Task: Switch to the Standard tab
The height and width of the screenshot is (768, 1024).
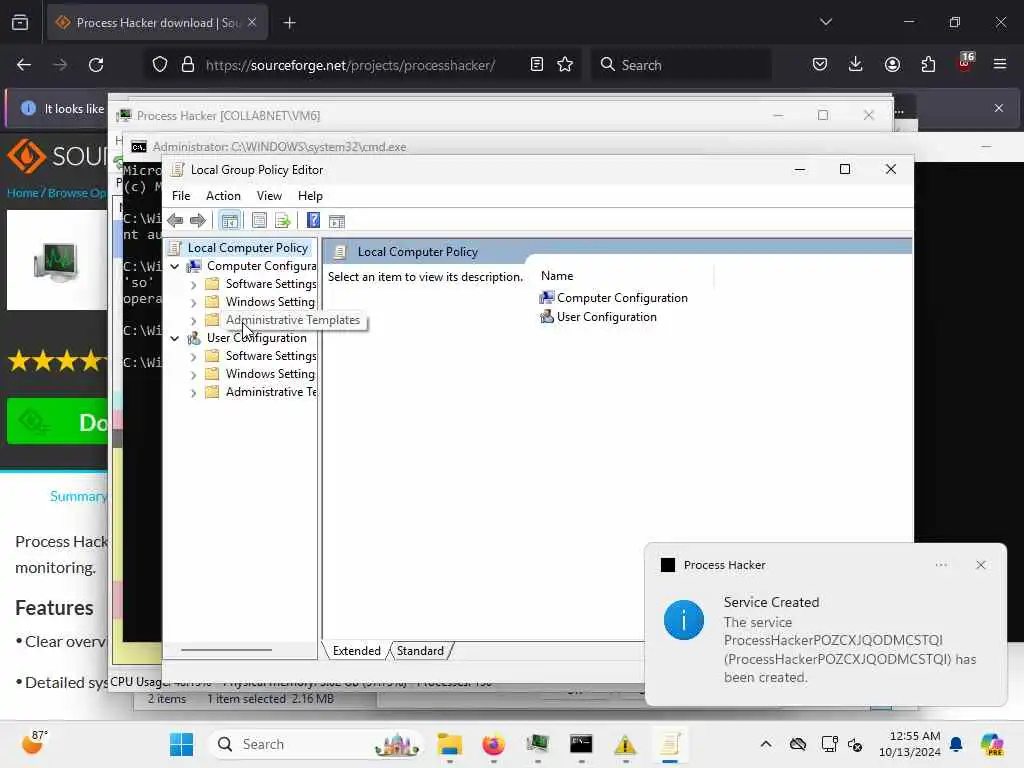Action: coord(420,650)
